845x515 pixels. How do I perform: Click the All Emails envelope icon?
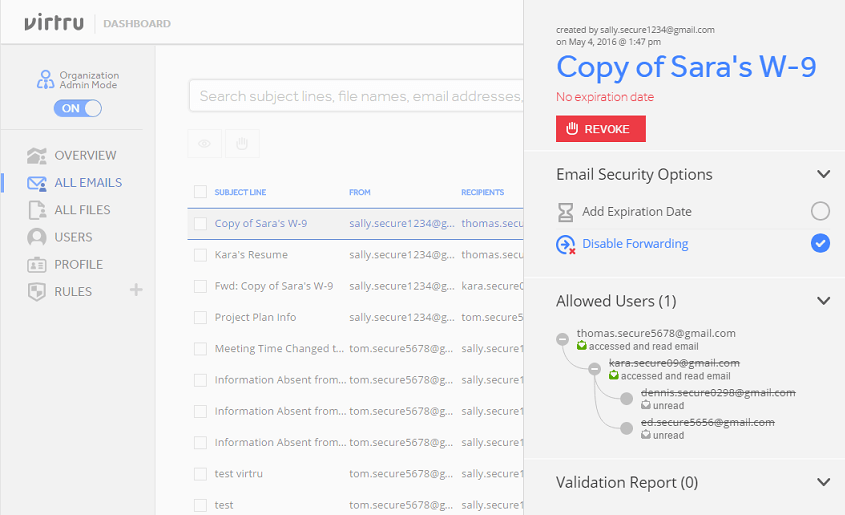click(x=37, y=183)
